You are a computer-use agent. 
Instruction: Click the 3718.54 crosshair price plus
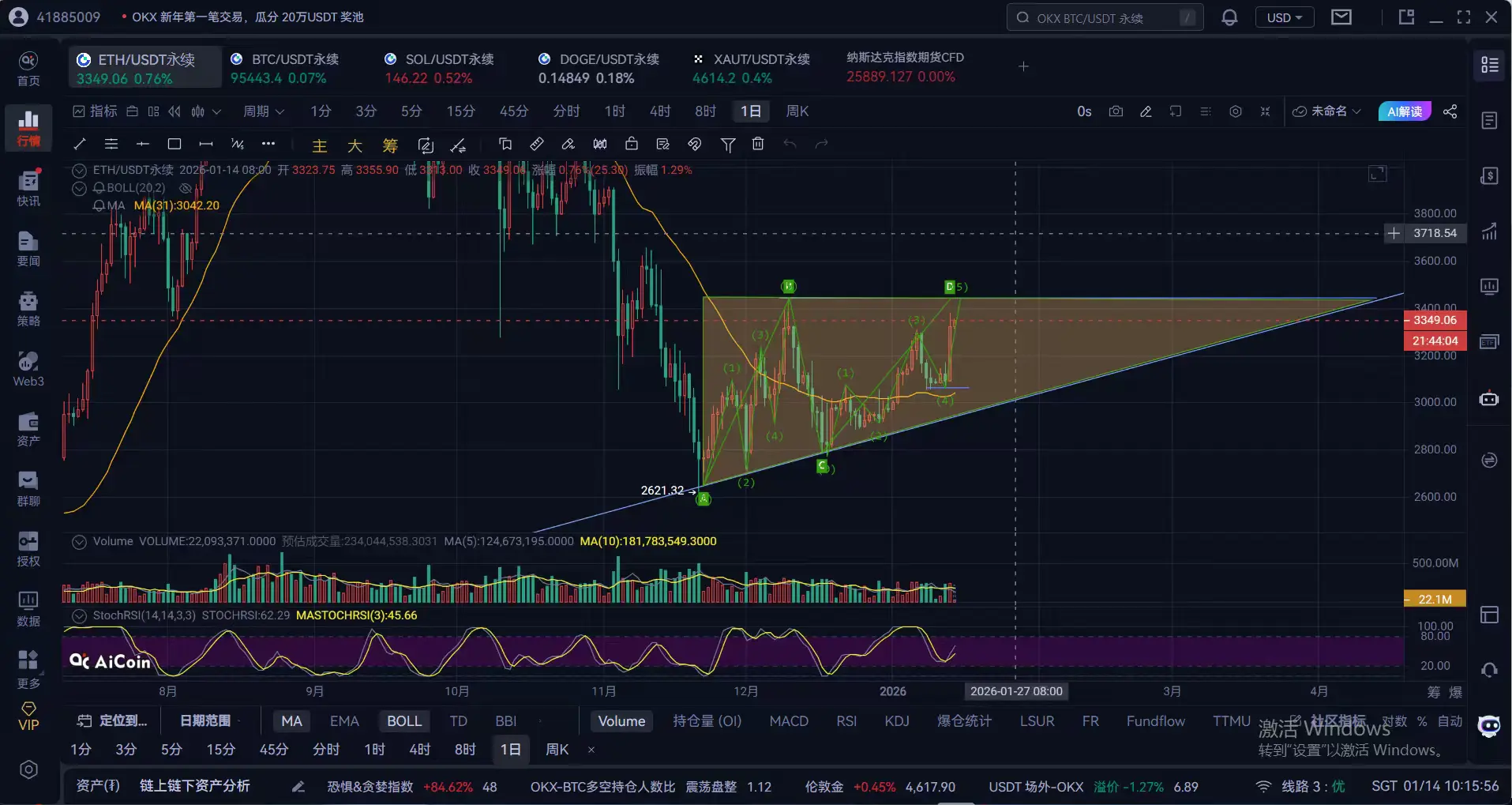click(1394, 233)
